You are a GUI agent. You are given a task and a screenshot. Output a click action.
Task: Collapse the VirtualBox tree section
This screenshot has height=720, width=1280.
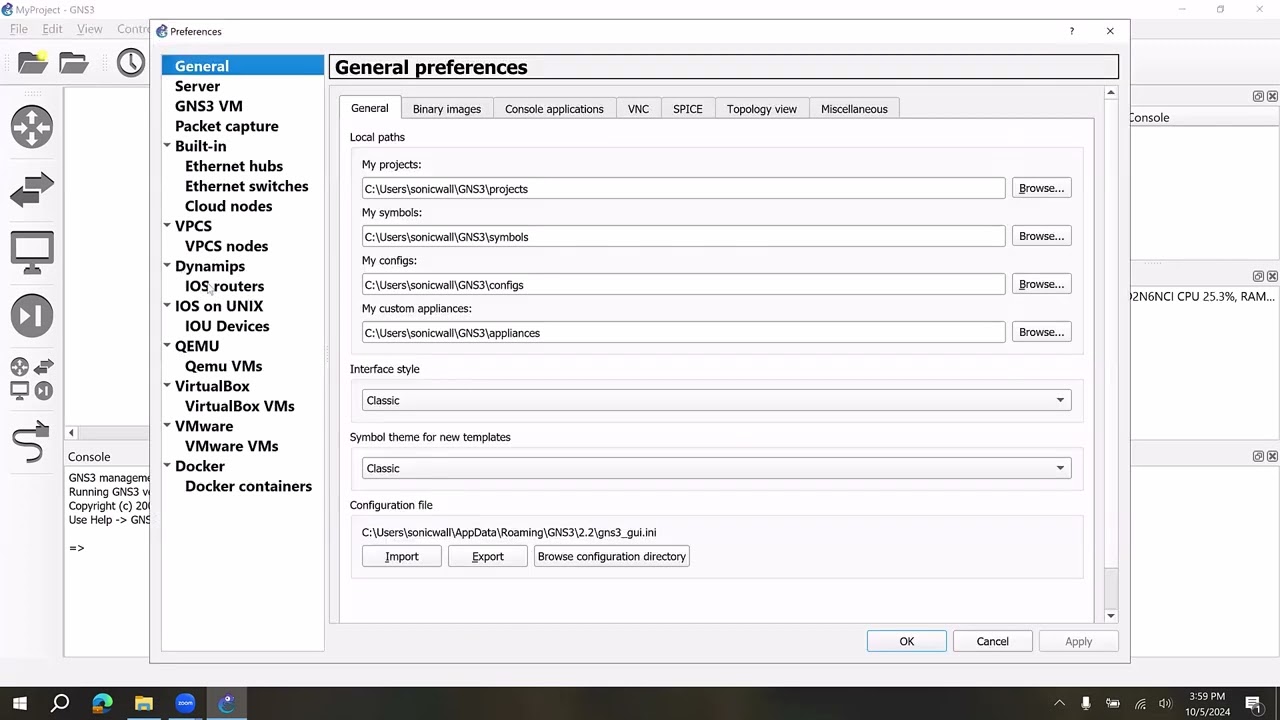click(167, 386)
